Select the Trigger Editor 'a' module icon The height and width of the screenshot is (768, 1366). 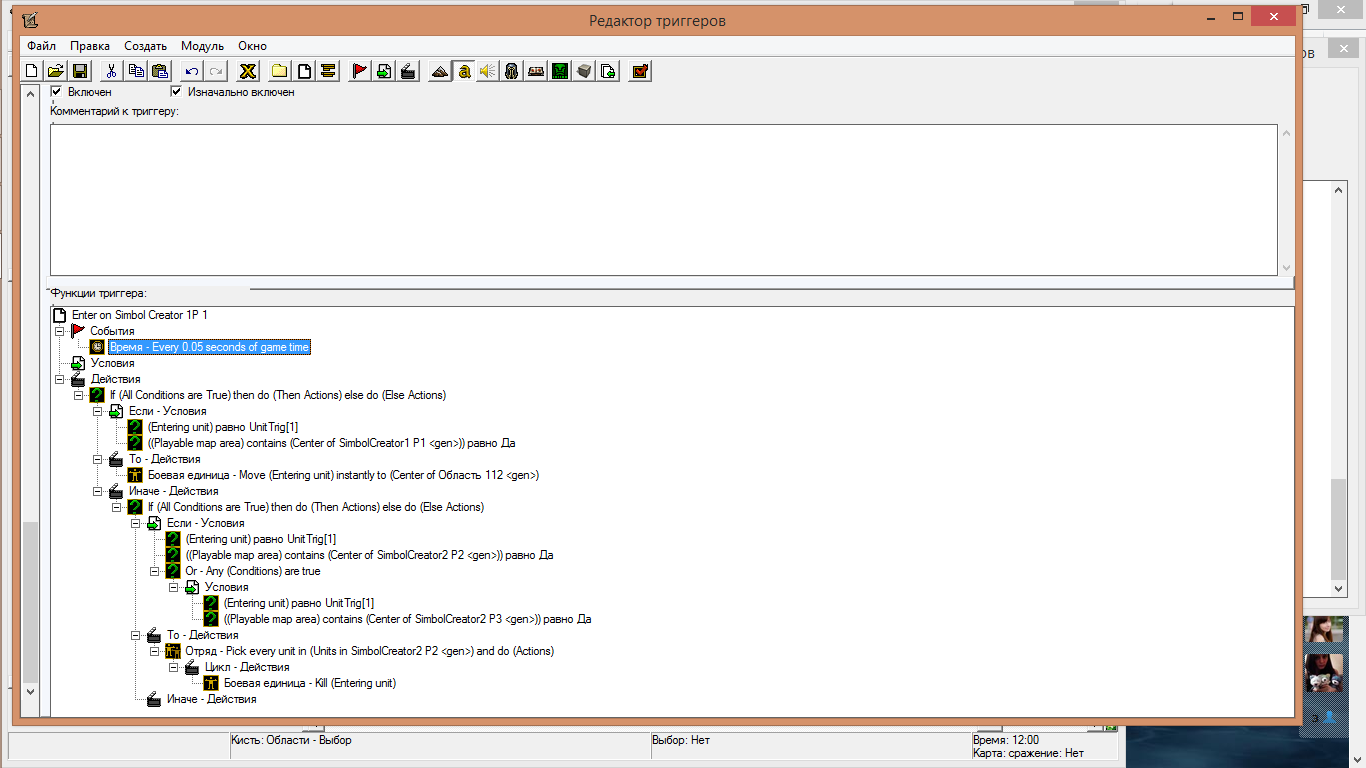point(464,71)
